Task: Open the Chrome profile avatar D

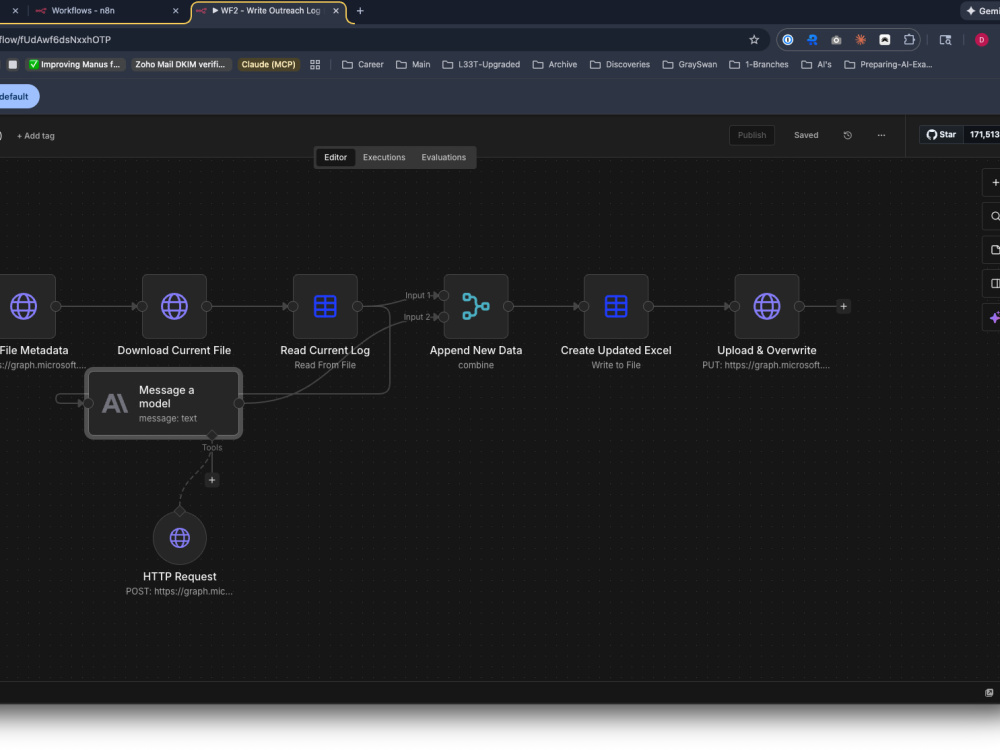Action: 982,40
